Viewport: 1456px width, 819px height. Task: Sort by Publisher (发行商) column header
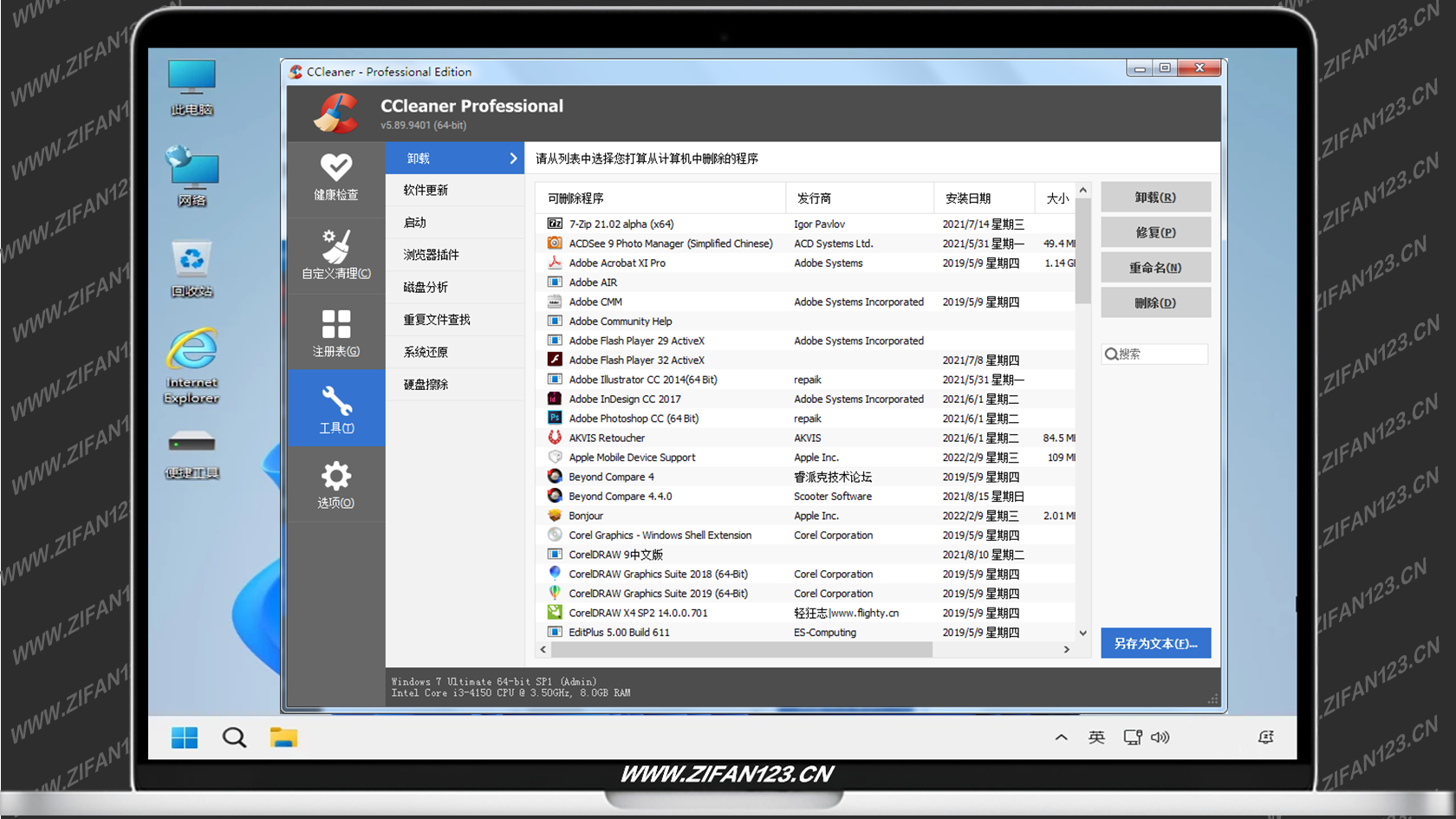point(860,198)
